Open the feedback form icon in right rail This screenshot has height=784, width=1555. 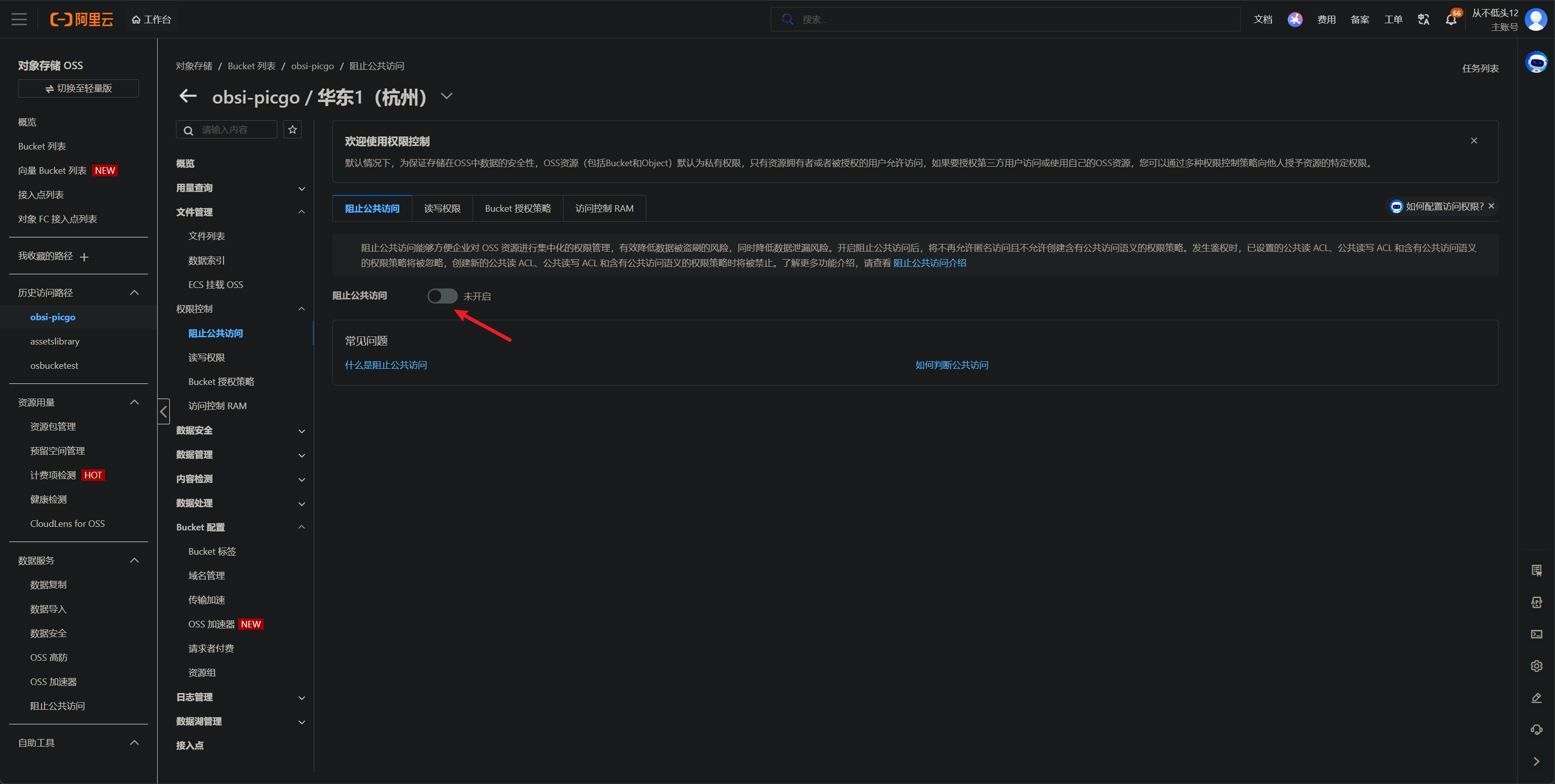1536,570
